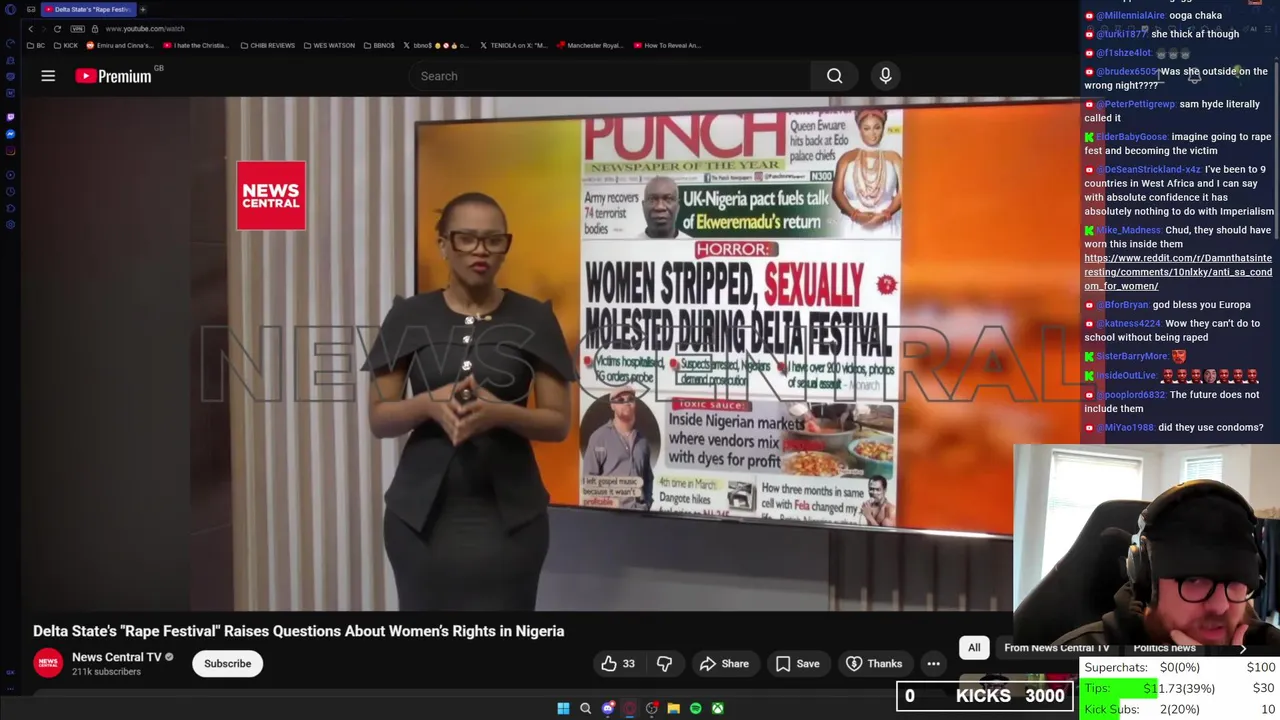Open a new browser tab
The height and width of the screenshot is (720, 1280).
coord(143,9)
